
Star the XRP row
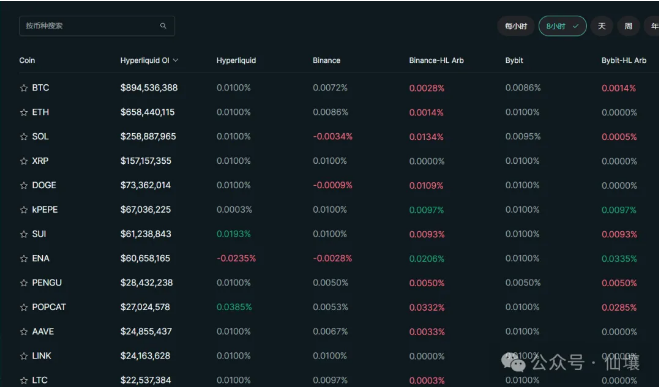point(24,161)
